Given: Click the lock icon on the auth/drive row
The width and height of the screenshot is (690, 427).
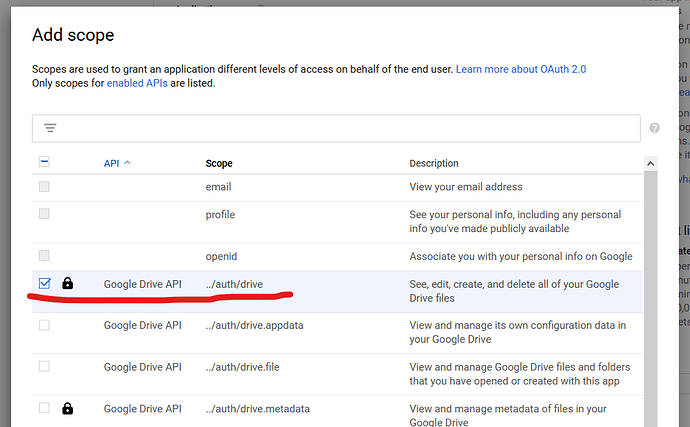Looking at the screenshot, I should (x=67, y=283).
